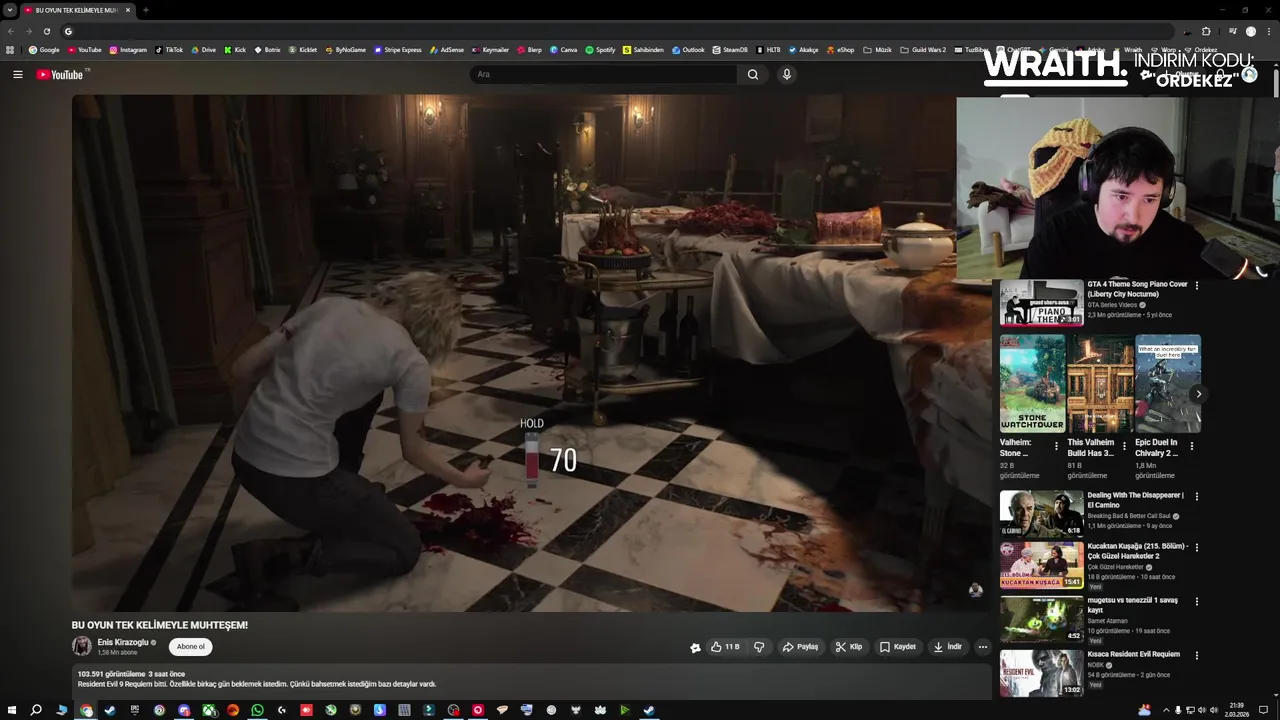Open Windows taskbar search
The width and height of the screenshot is (1280, 720).
tap(36, 710)
